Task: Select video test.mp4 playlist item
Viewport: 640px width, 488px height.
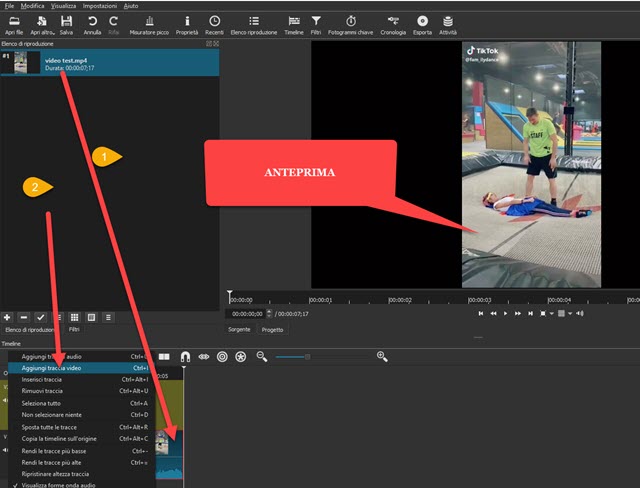Action: [110, 62]
